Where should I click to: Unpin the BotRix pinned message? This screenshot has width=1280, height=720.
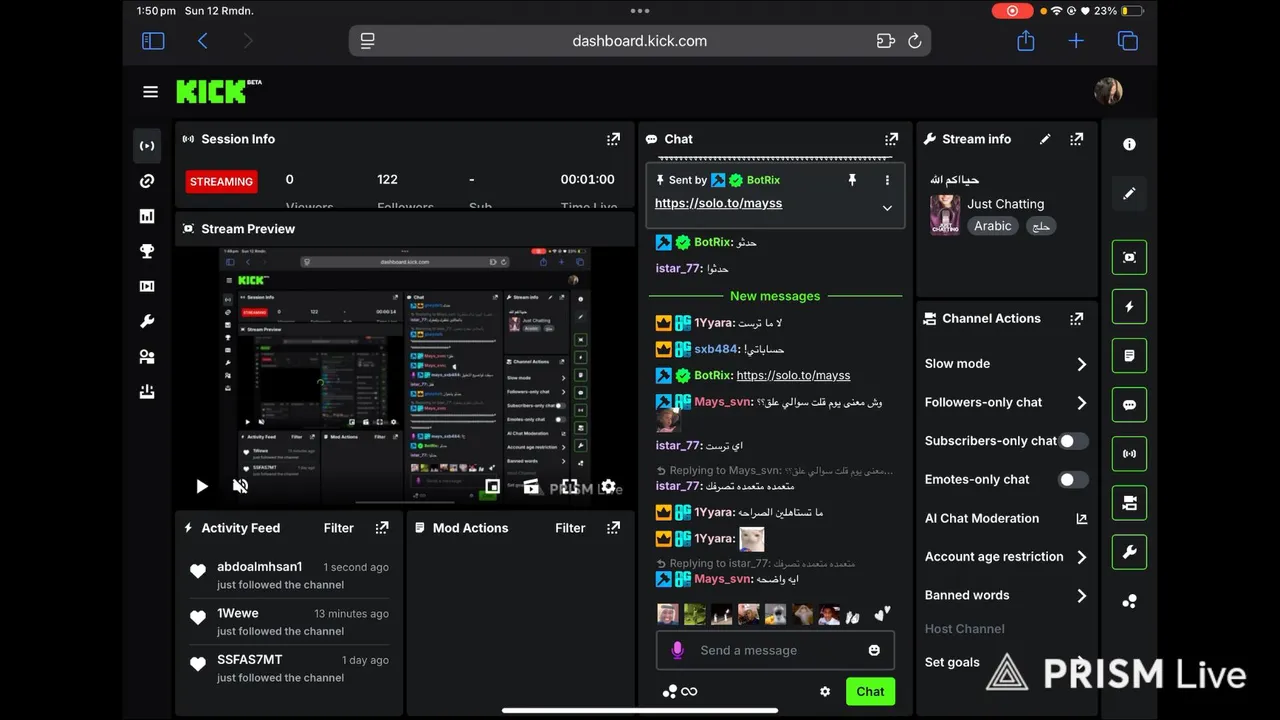pyautogui.click(x=852, y=180)
